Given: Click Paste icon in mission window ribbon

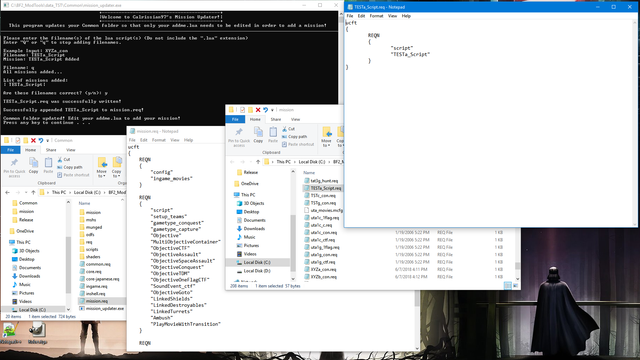Looking at the screenshot, I should pyautogui.click(x=273, y=136).
